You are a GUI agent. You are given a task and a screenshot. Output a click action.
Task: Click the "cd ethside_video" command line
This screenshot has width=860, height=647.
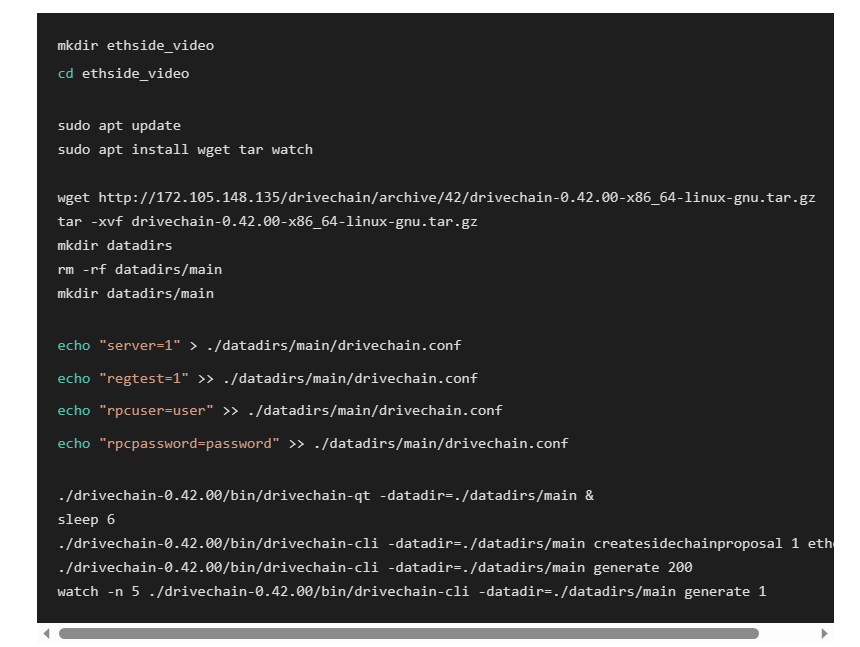pos(123,73)
